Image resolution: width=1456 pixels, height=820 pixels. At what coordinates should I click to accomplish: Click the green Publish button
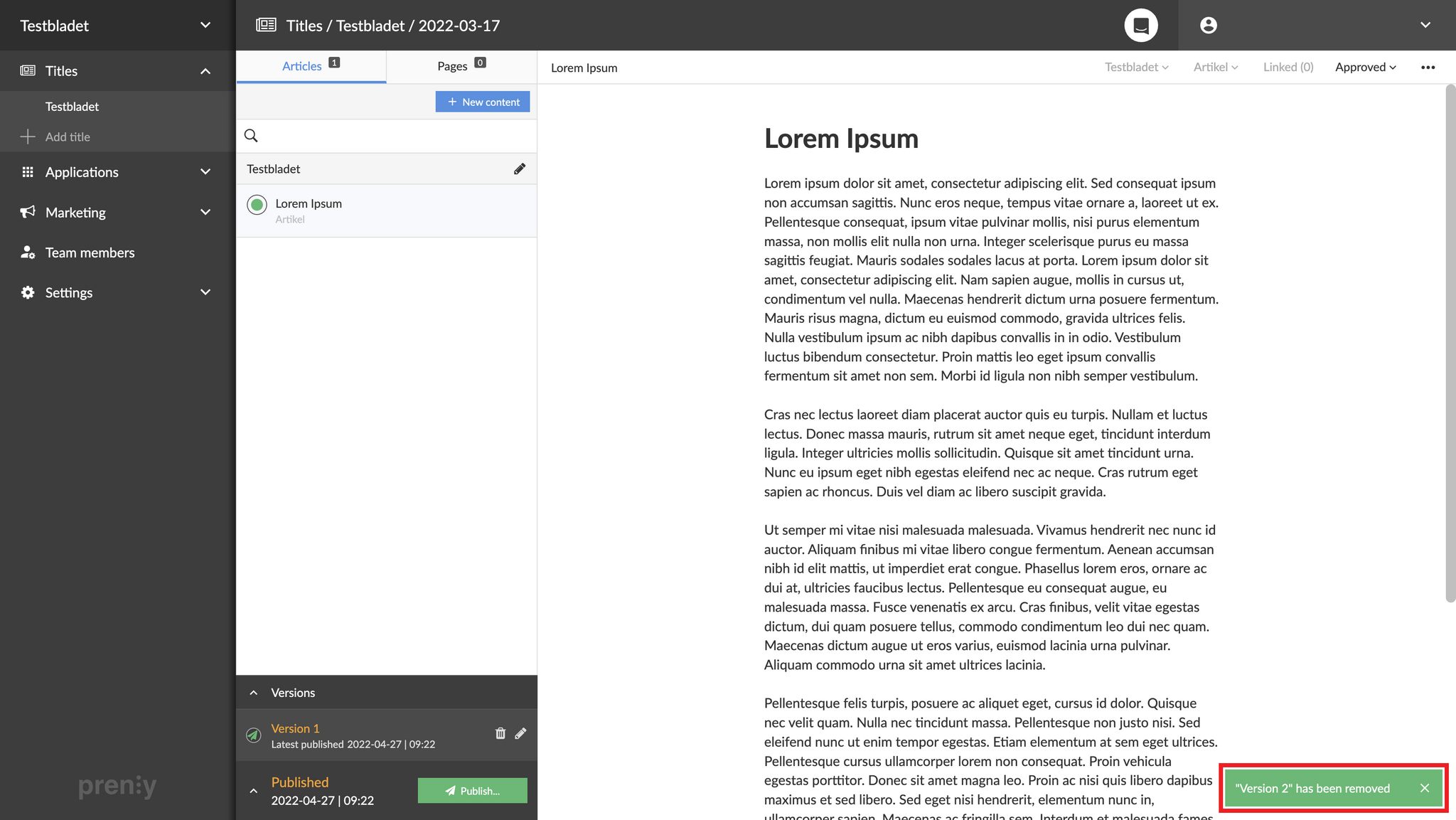472,791
